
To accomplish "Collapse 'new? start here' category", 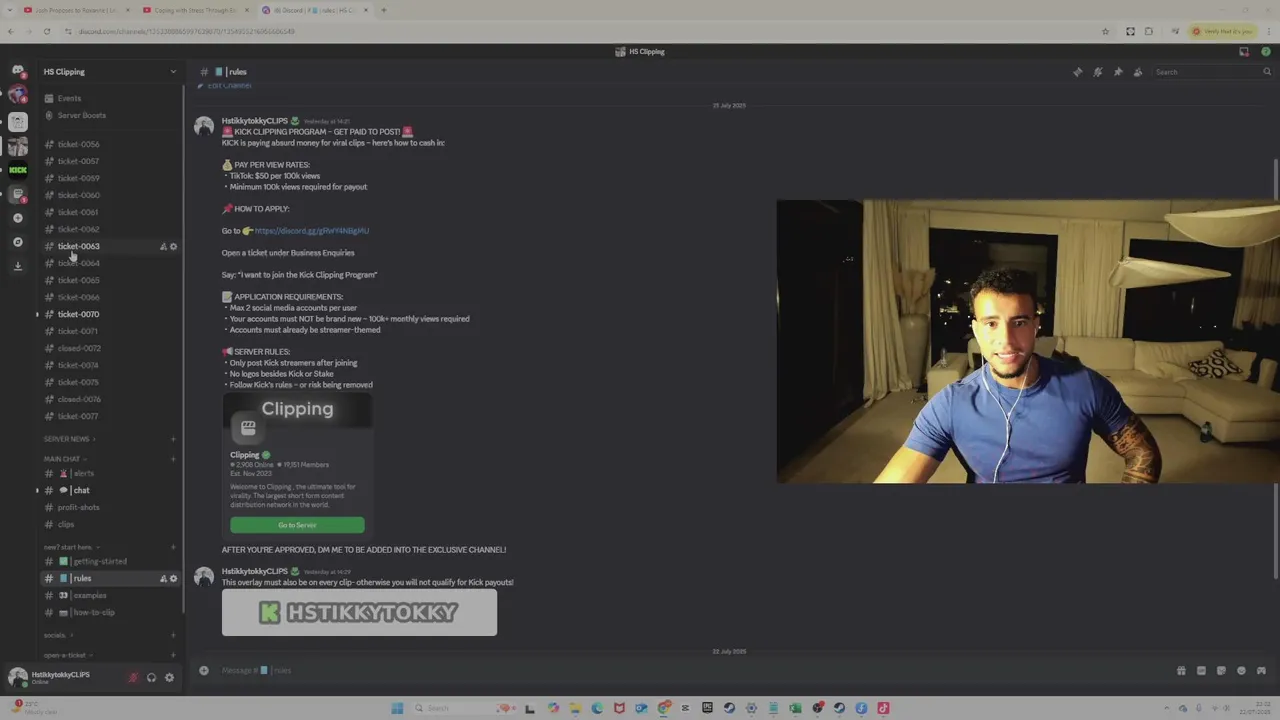I will pos(71,547).
